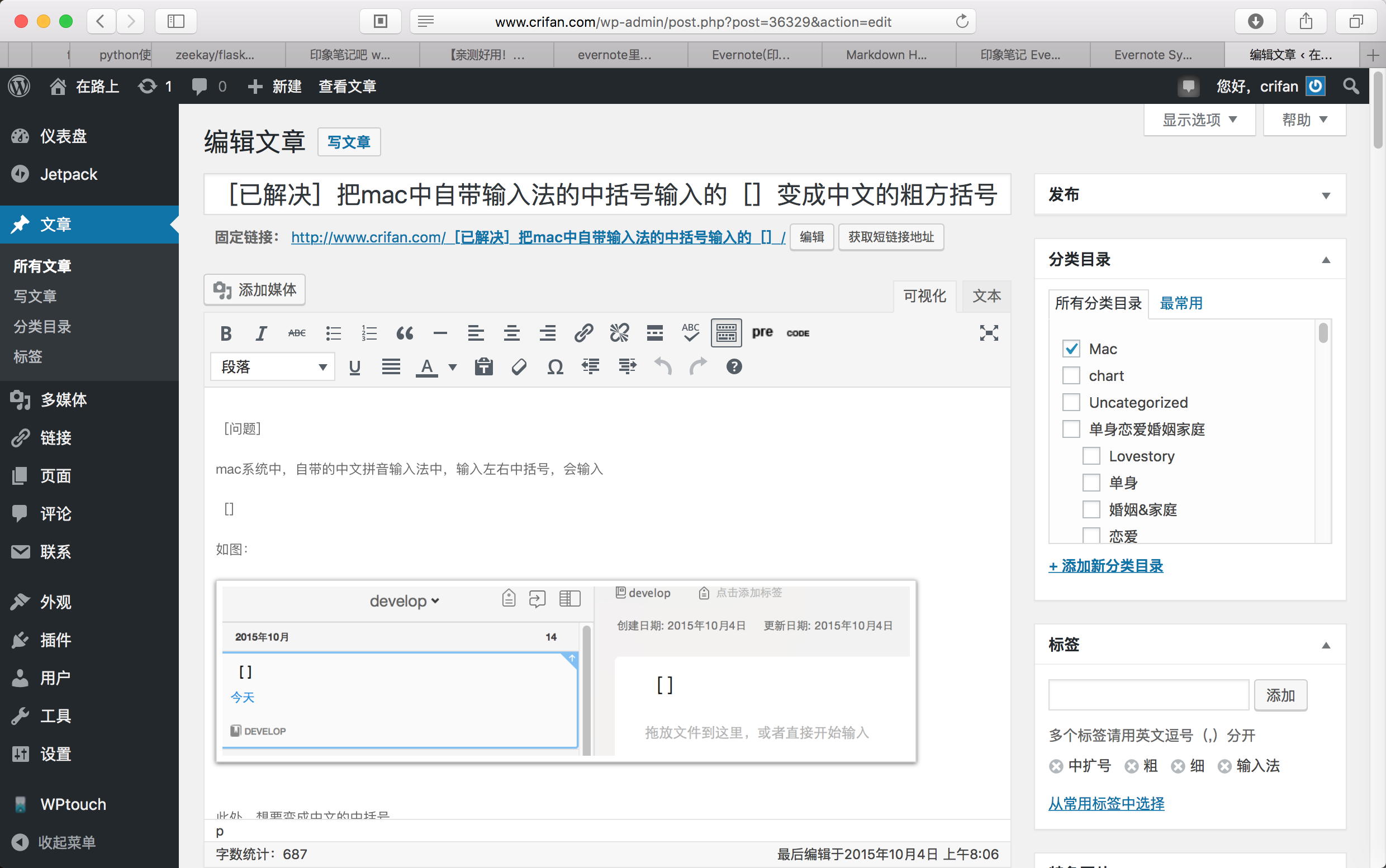Click the 添加新分类目录 link
The image size is (1386, 868).
pos(1105,566)
